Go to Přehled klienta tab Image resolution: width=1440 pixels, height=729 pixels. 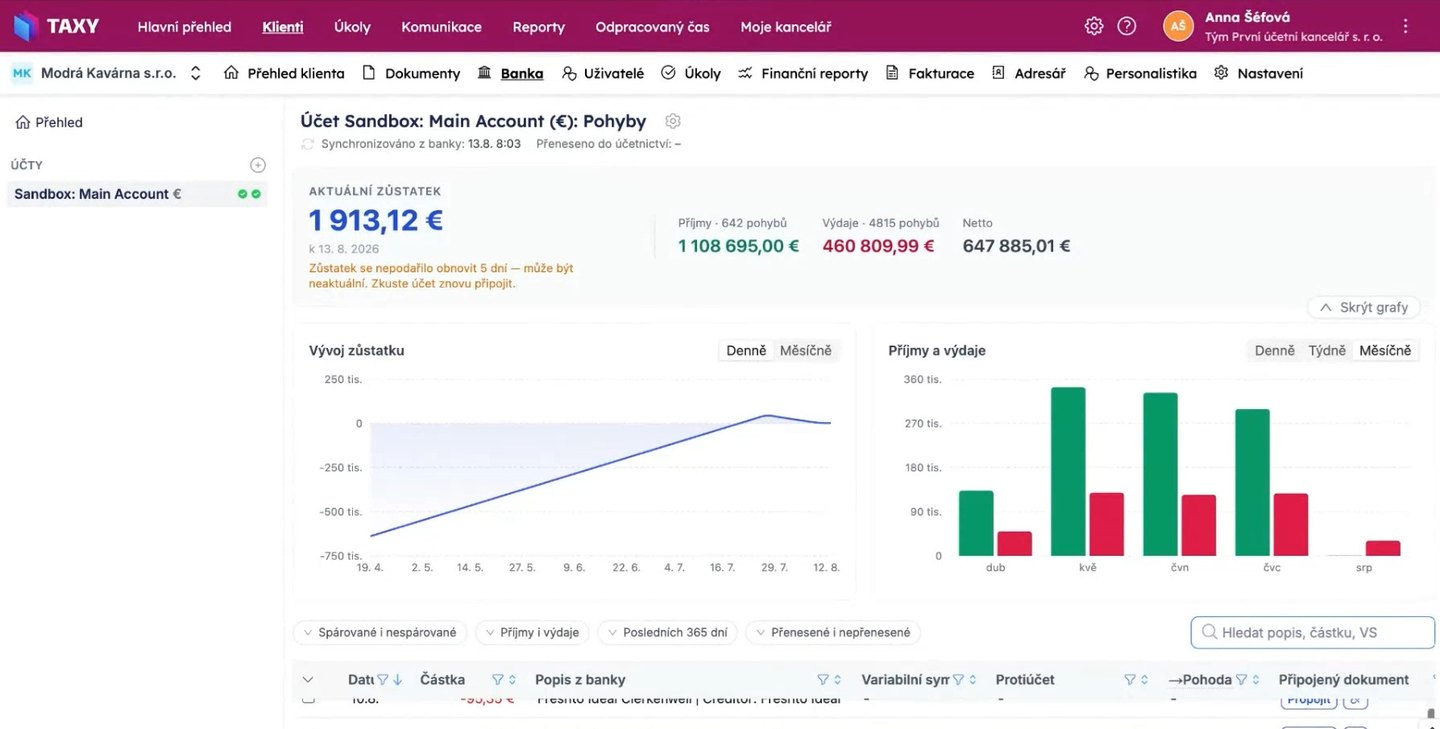(x=284, y=73)
